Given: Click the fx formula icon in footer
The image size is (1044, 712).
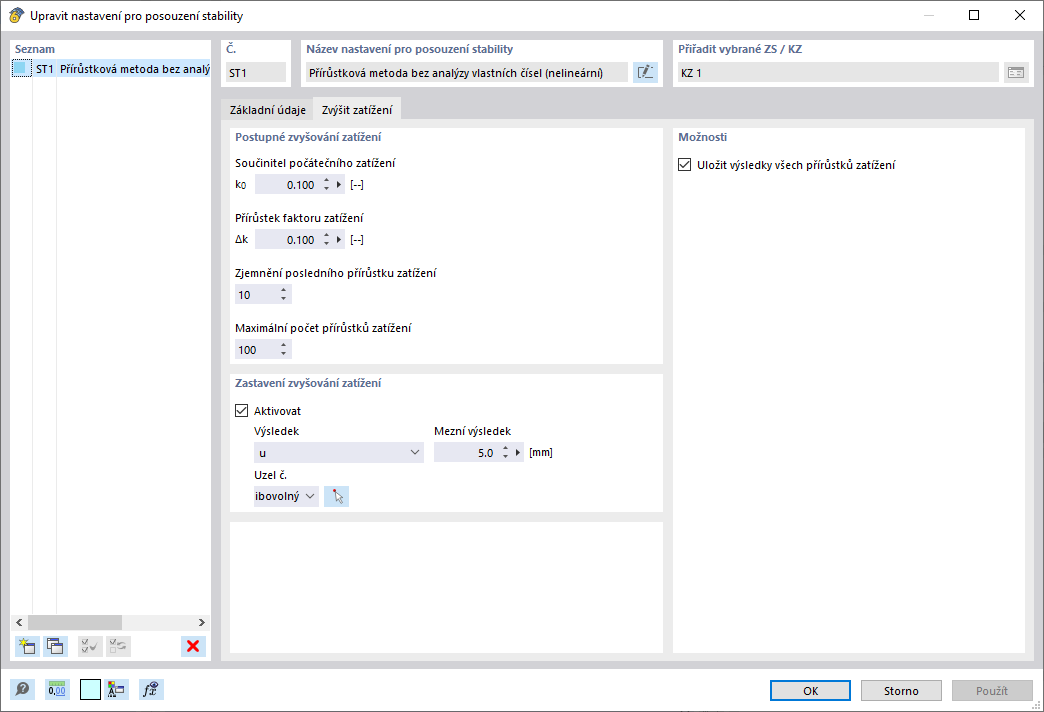Looking at the screenshot, I should coord(151,689).
